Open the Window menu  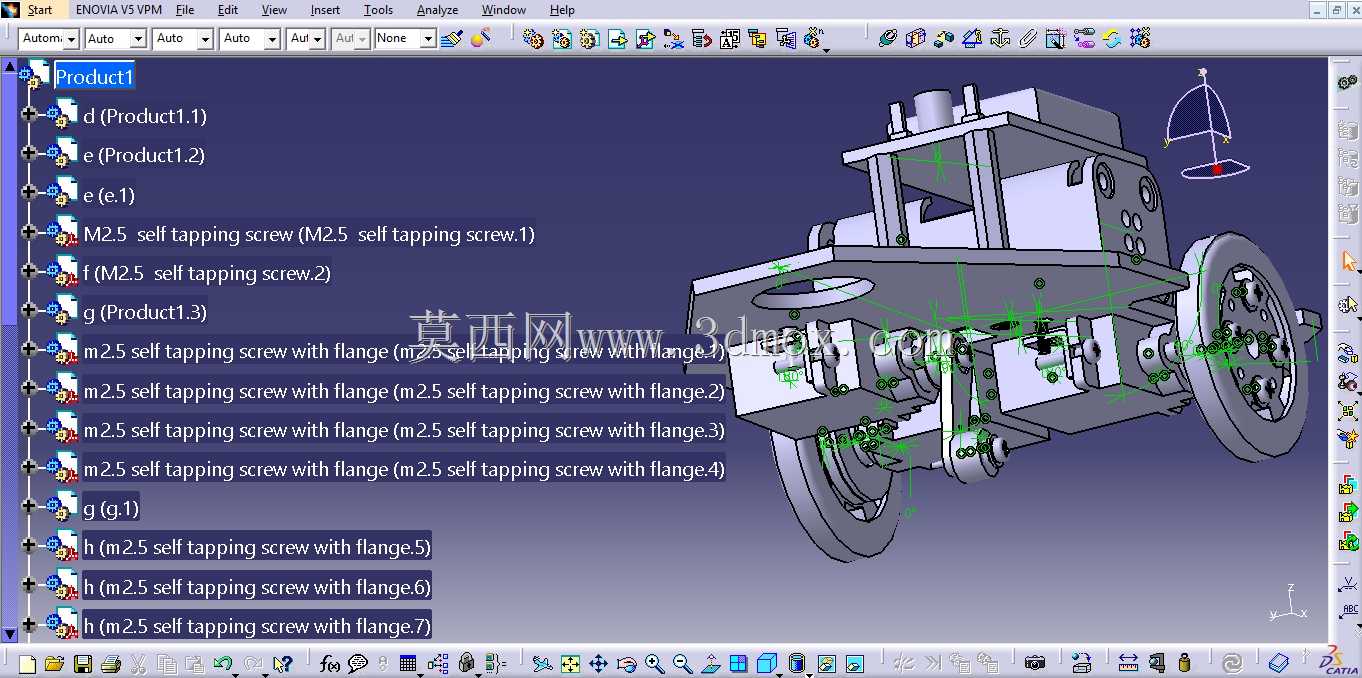pos(504,10)
